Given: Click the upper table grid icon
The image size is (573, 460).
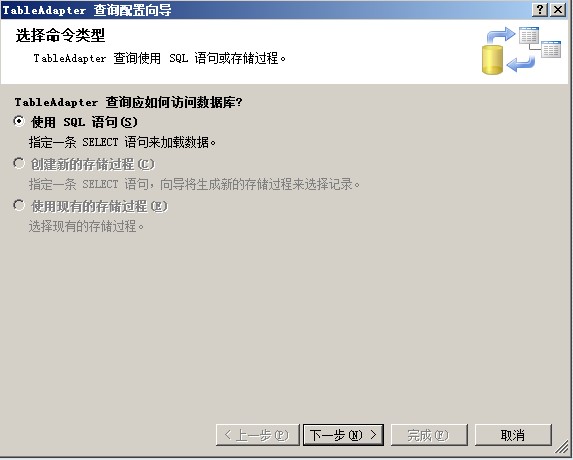Looking at the screenshot, I should click(529, 35).
